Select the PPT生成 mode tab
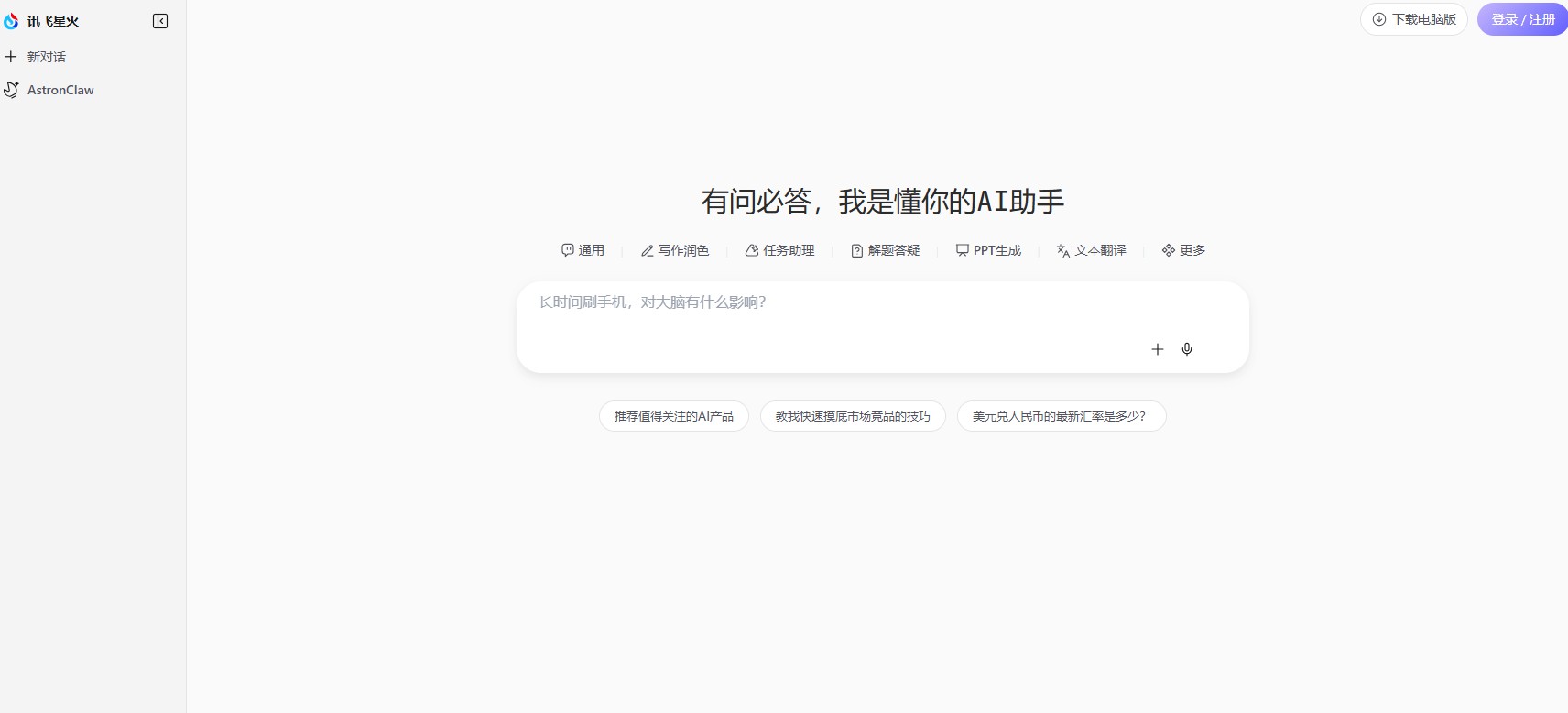The width and height of the screenshot is (1568, 713). tap(988, 250)
